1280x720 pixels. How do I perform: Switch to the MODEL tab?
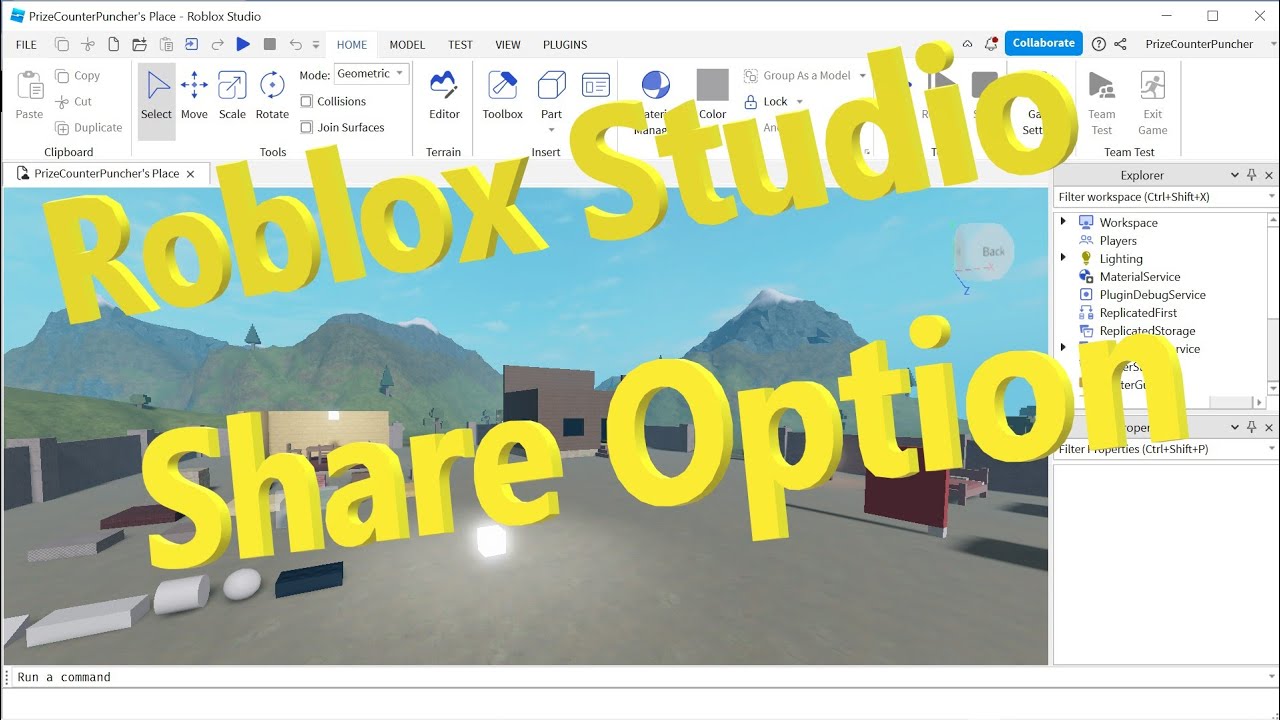tap(407, 44)
